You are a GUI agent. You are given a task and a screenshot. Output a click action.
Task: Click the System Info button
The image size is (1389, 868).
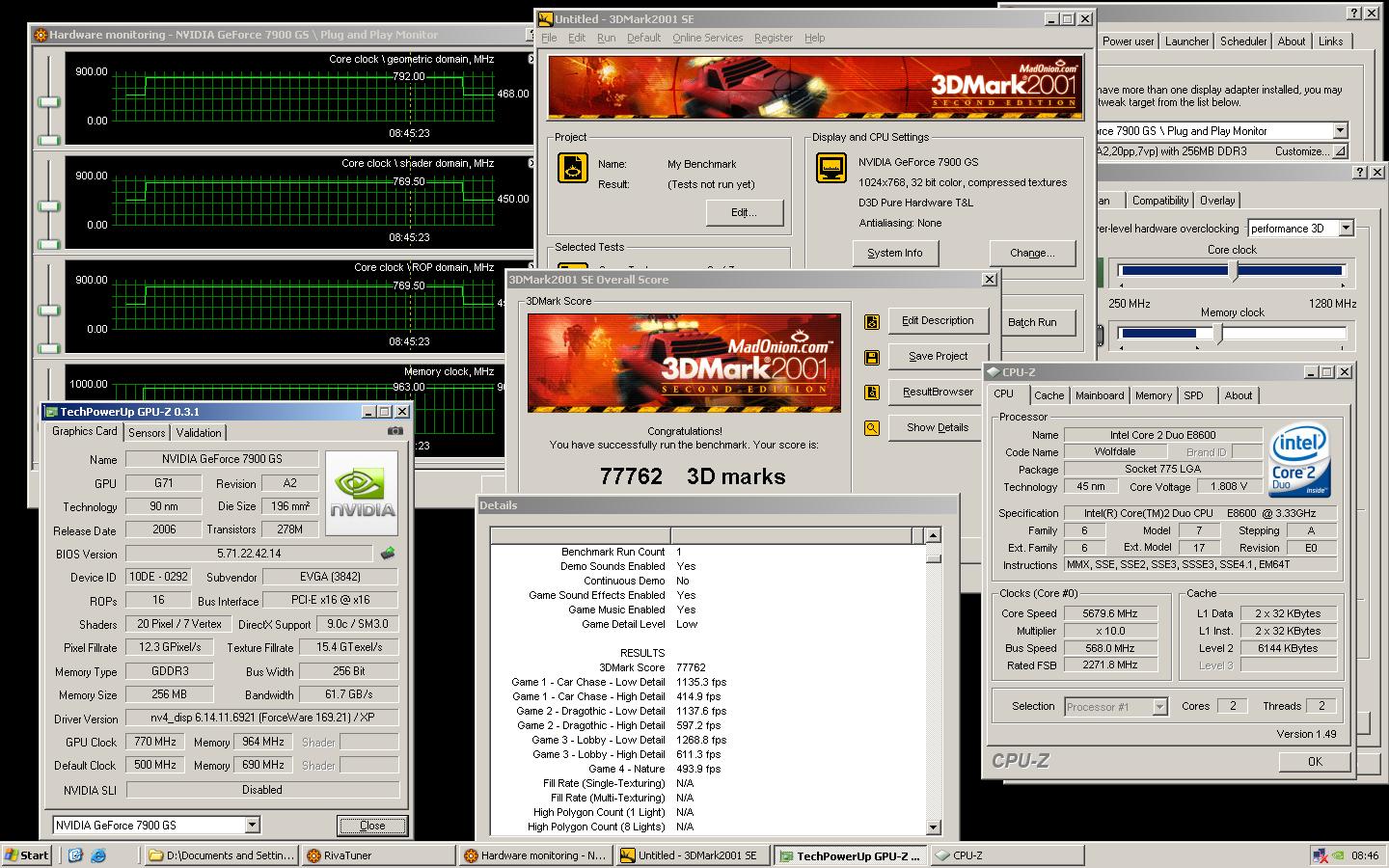click(894, 253)
